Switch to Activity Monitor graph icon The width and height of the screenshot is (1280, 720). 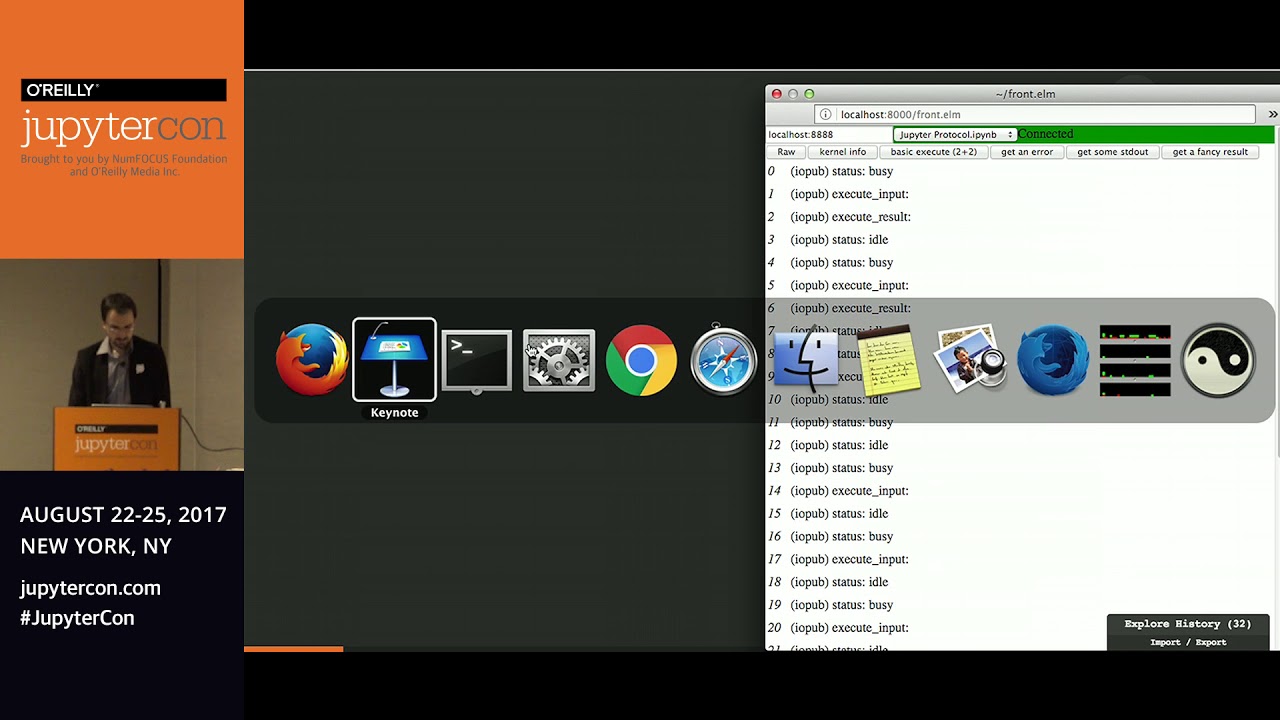pyautogui.click(x=1135, y=360)
